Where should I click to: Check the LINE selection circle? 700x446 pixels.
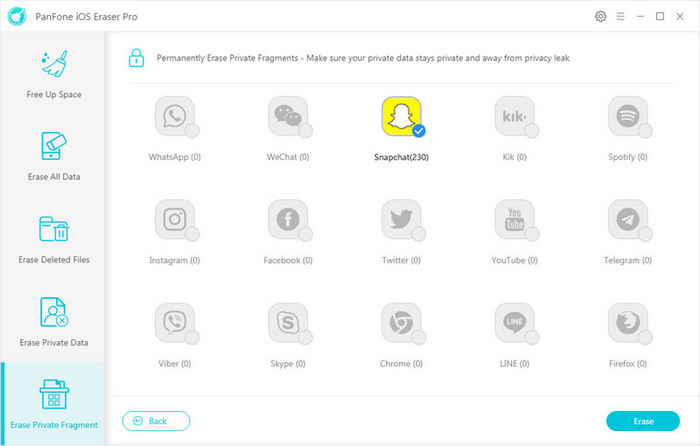(x=532, y=337)
